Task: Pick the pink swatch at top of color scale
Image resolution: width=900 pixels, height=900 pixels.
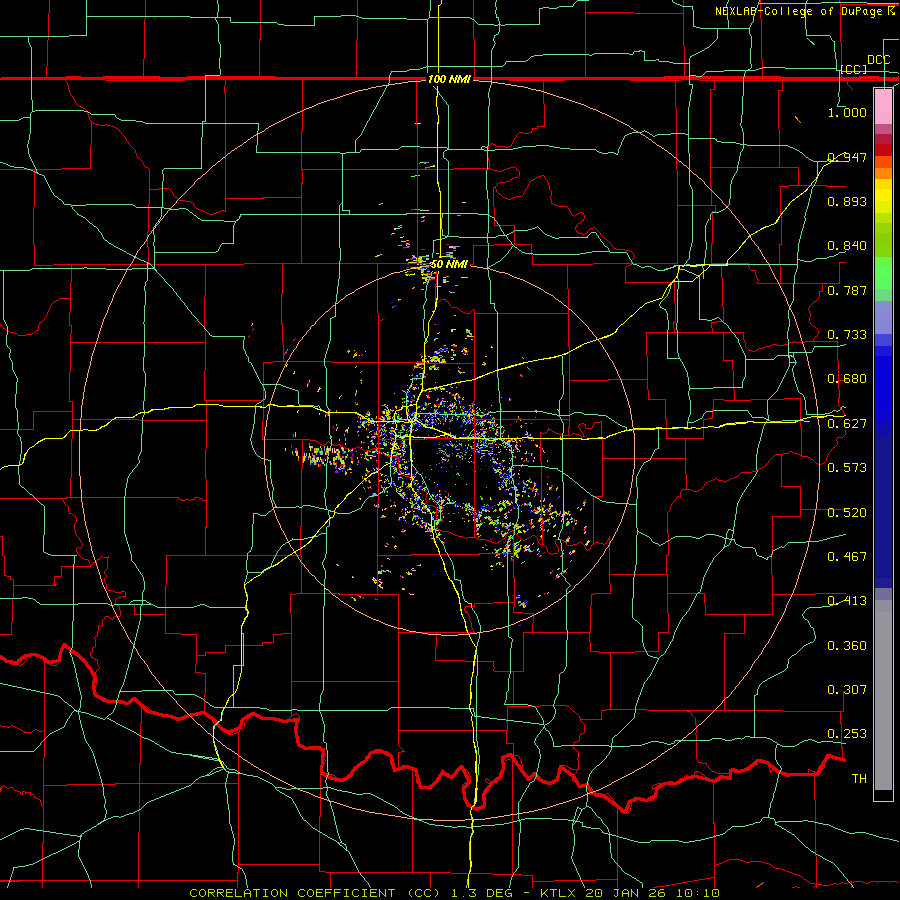Action: 883,107
